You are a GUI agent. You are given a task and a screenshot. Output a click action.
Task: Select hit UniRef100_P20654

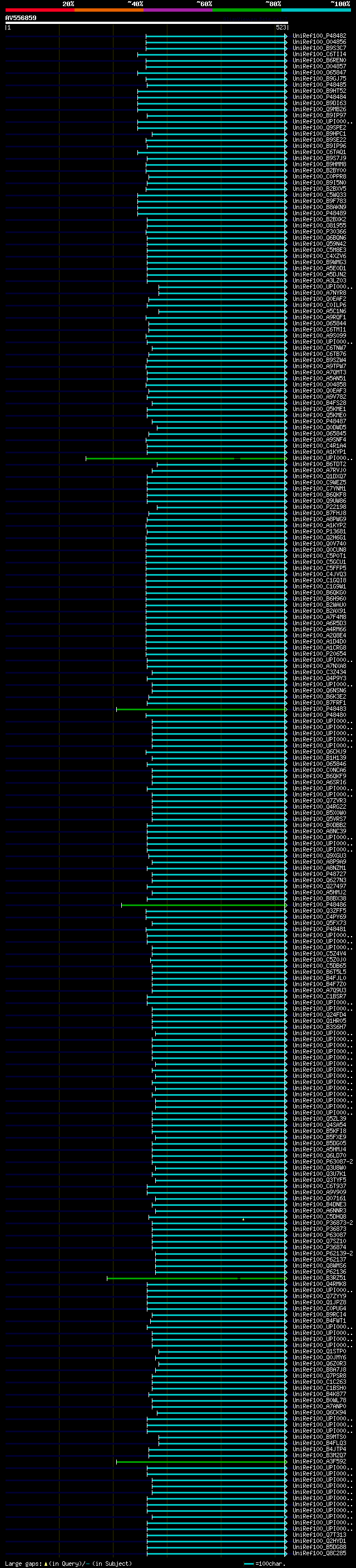click(x=319, y=654)
